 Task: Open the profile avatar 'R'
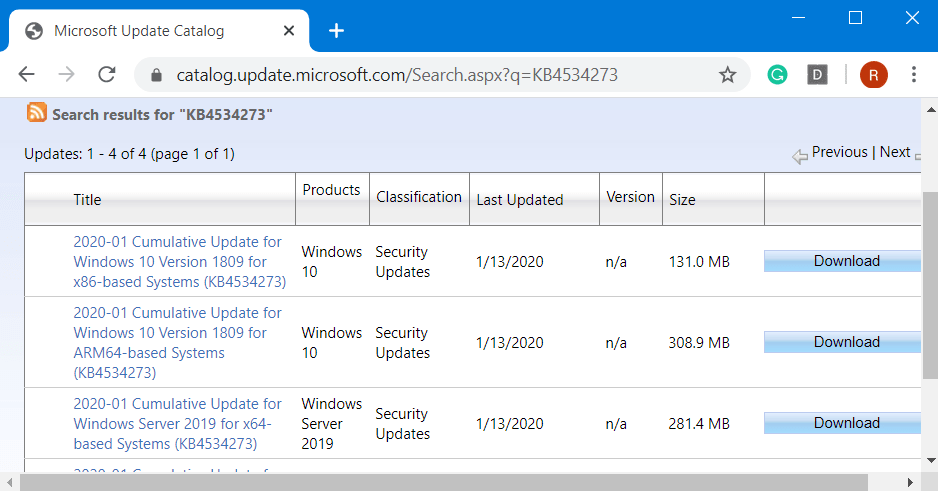point(873,75)
